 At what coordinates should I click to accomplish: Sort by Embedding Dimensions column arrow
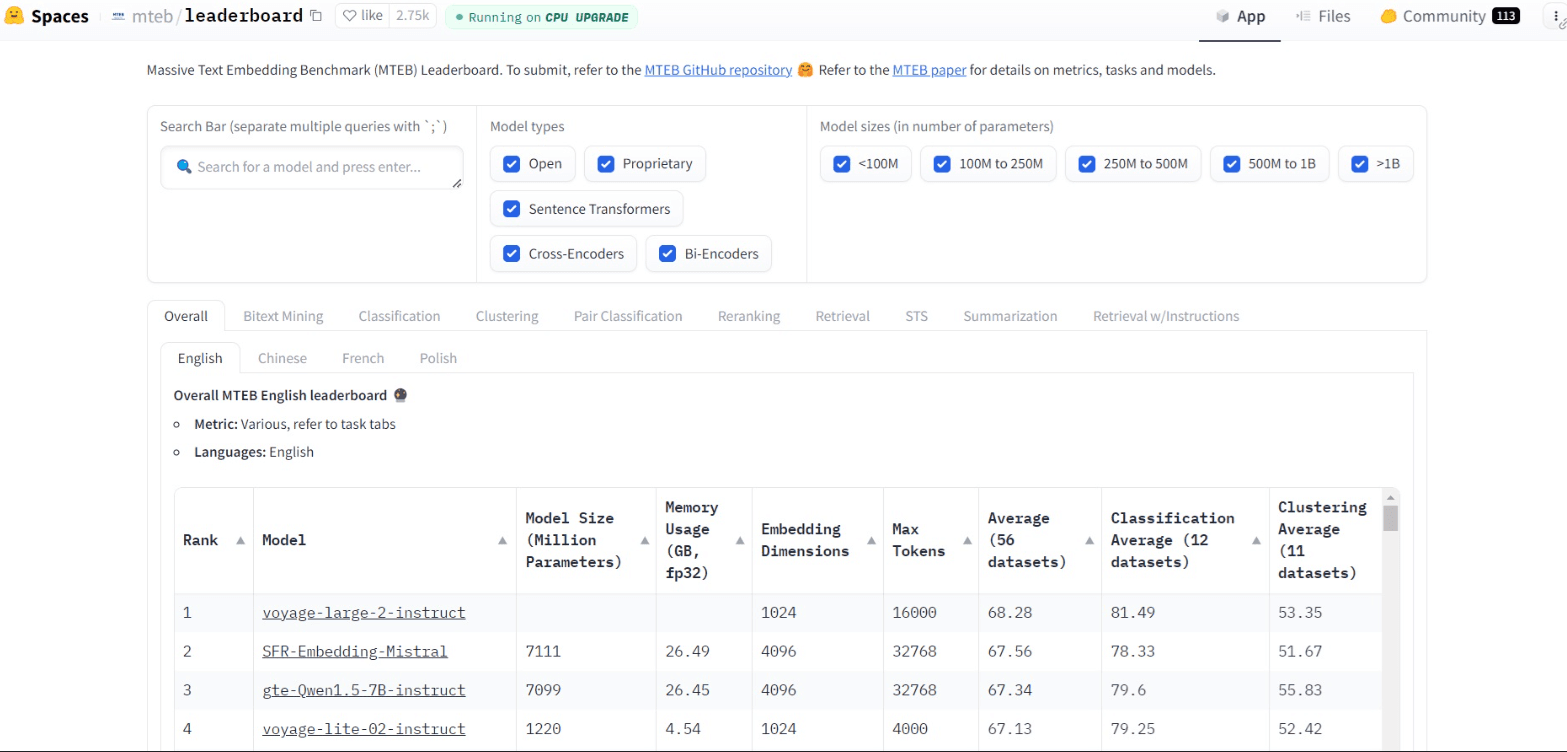click(870, 540)
